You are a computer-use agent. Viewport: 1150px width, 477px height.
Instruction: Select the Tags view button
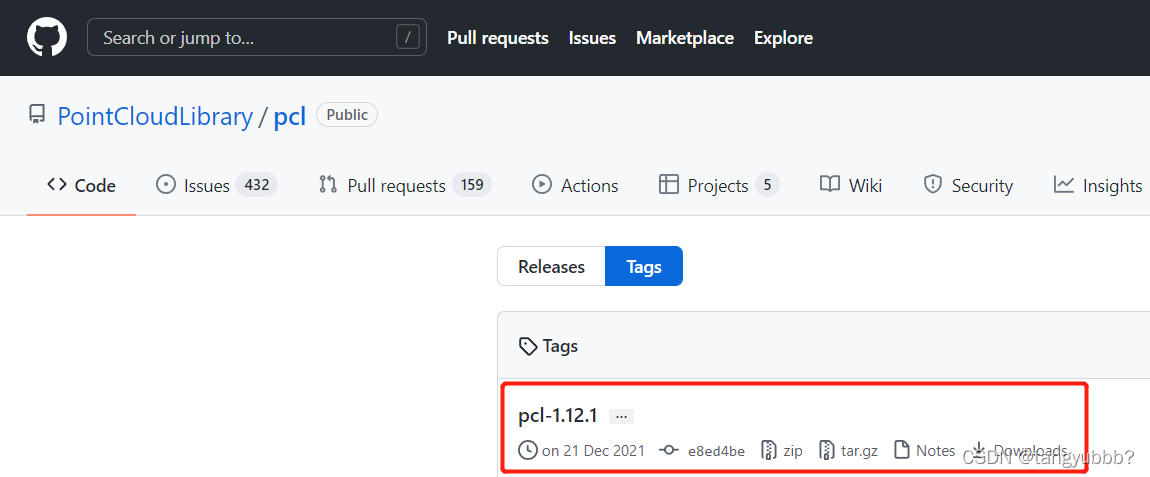click(644, 266)
